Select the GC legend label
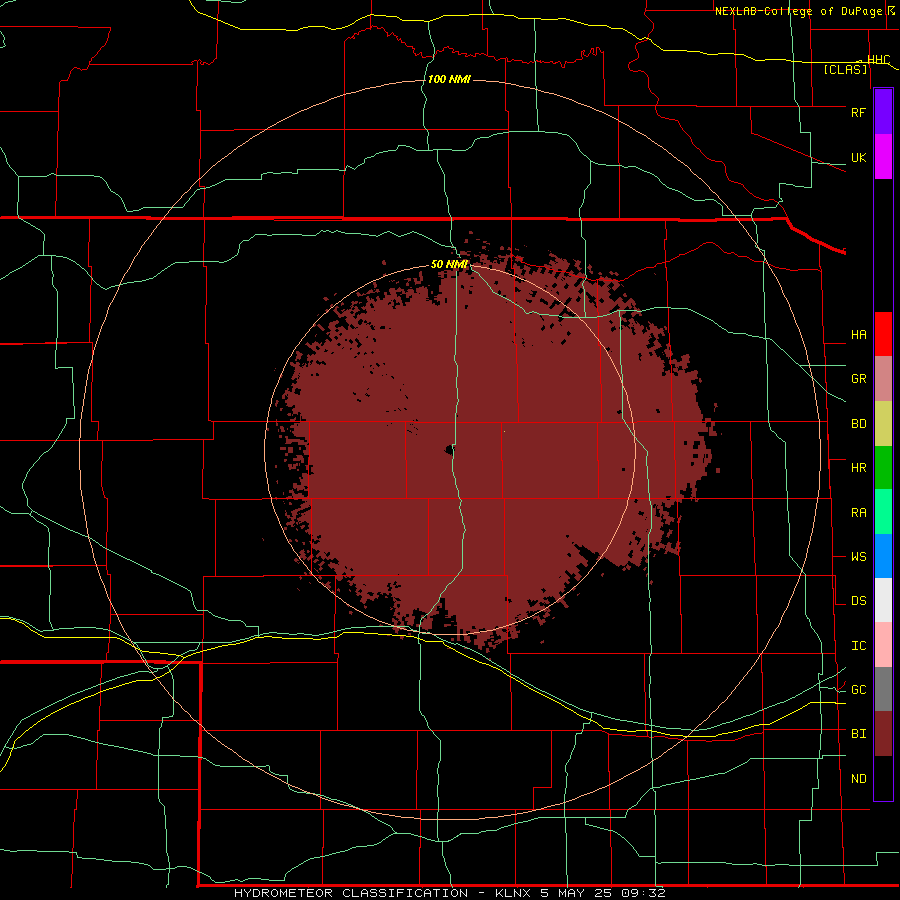The image size is (900, 900). pyautogui.click(x=858, y=690)
